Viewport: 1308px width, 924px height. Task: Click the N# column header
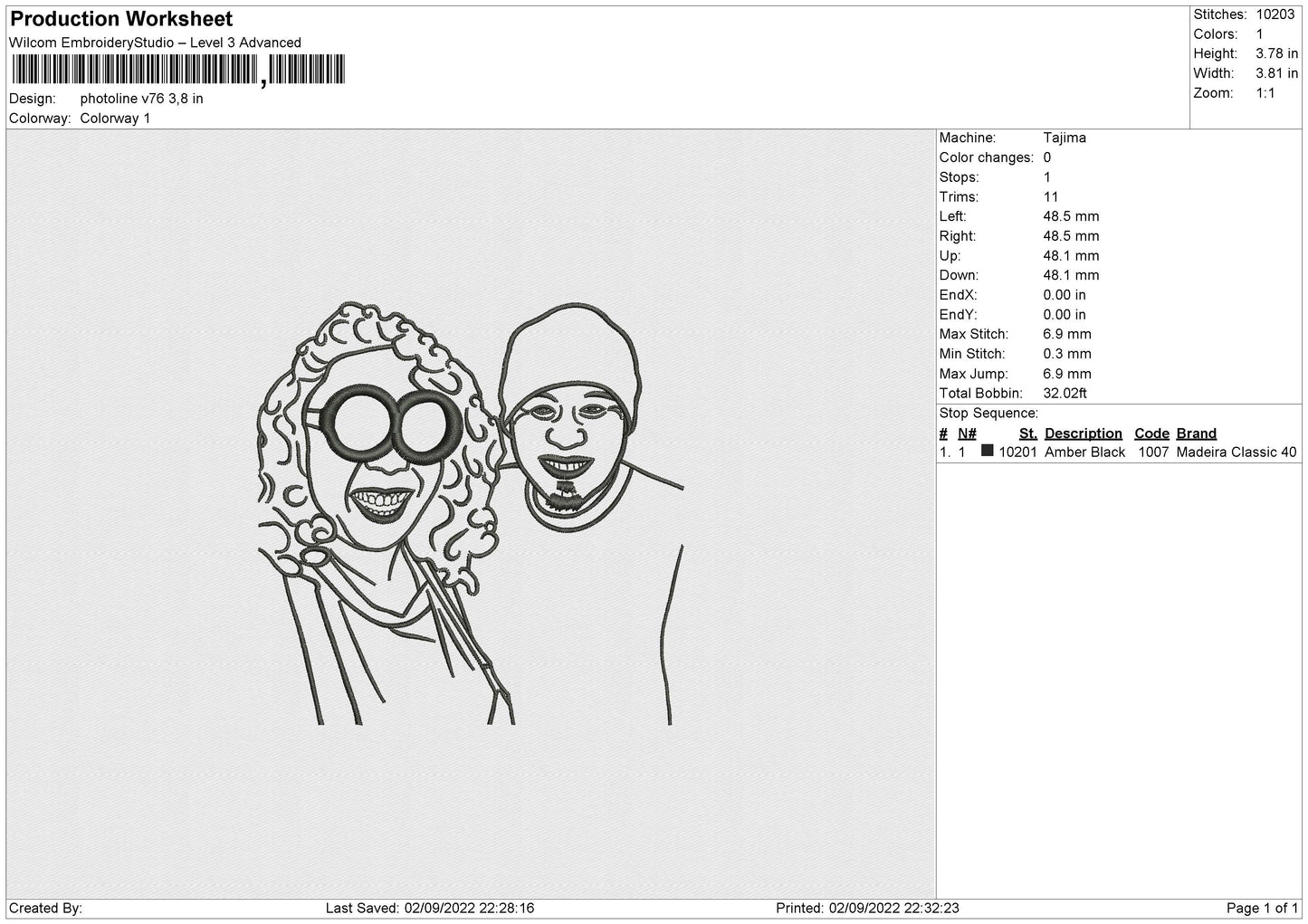(x=967, y=433)
